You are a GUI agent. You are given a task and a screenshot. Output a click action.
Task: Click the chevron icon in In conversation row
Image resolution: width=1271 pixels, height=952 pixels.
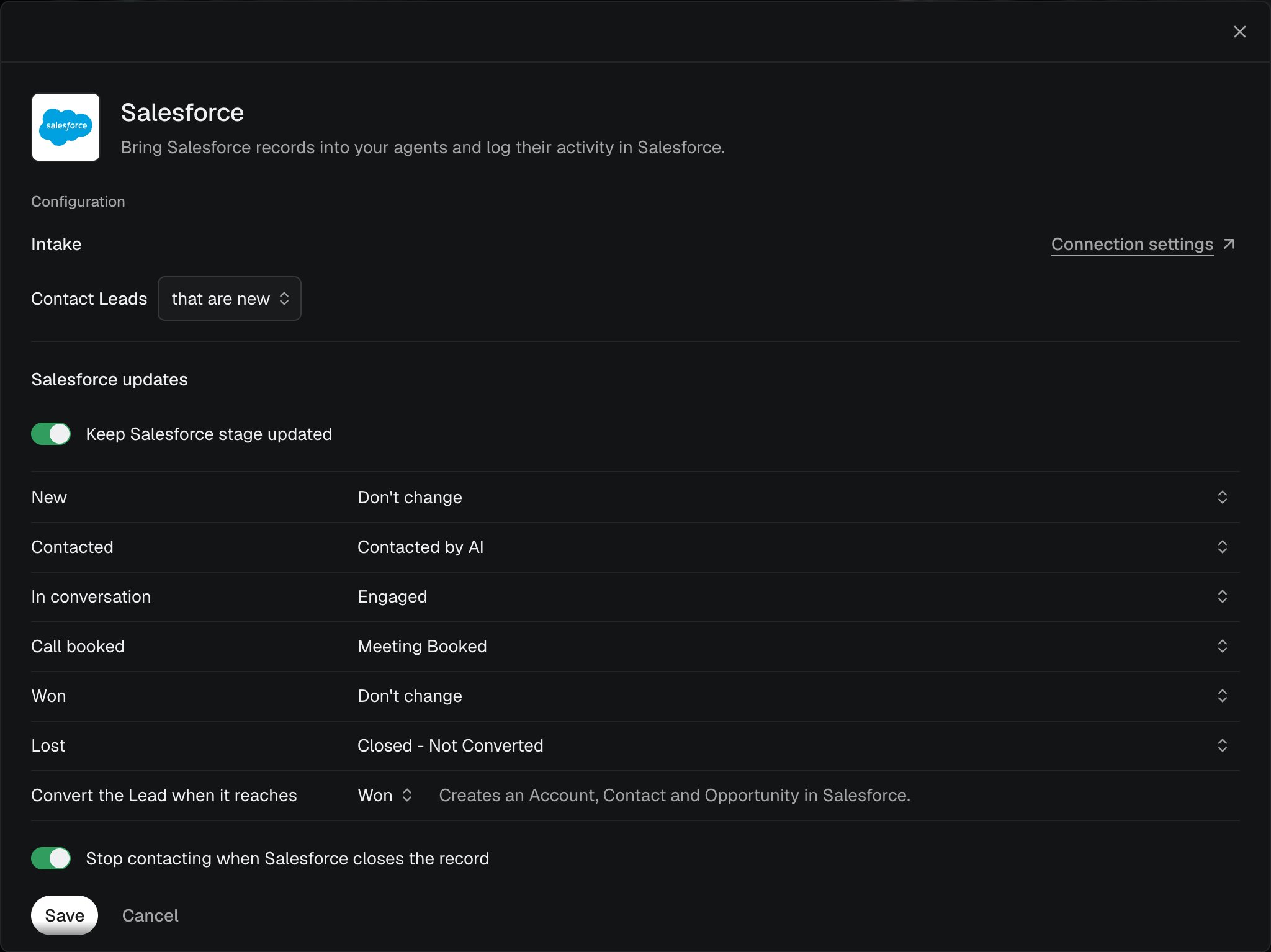(x=1222, y=596)
